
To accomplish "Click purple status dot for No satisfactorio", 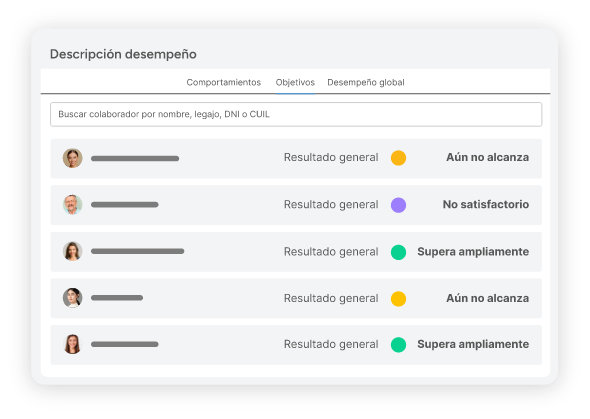I will [x=398, y=205].
